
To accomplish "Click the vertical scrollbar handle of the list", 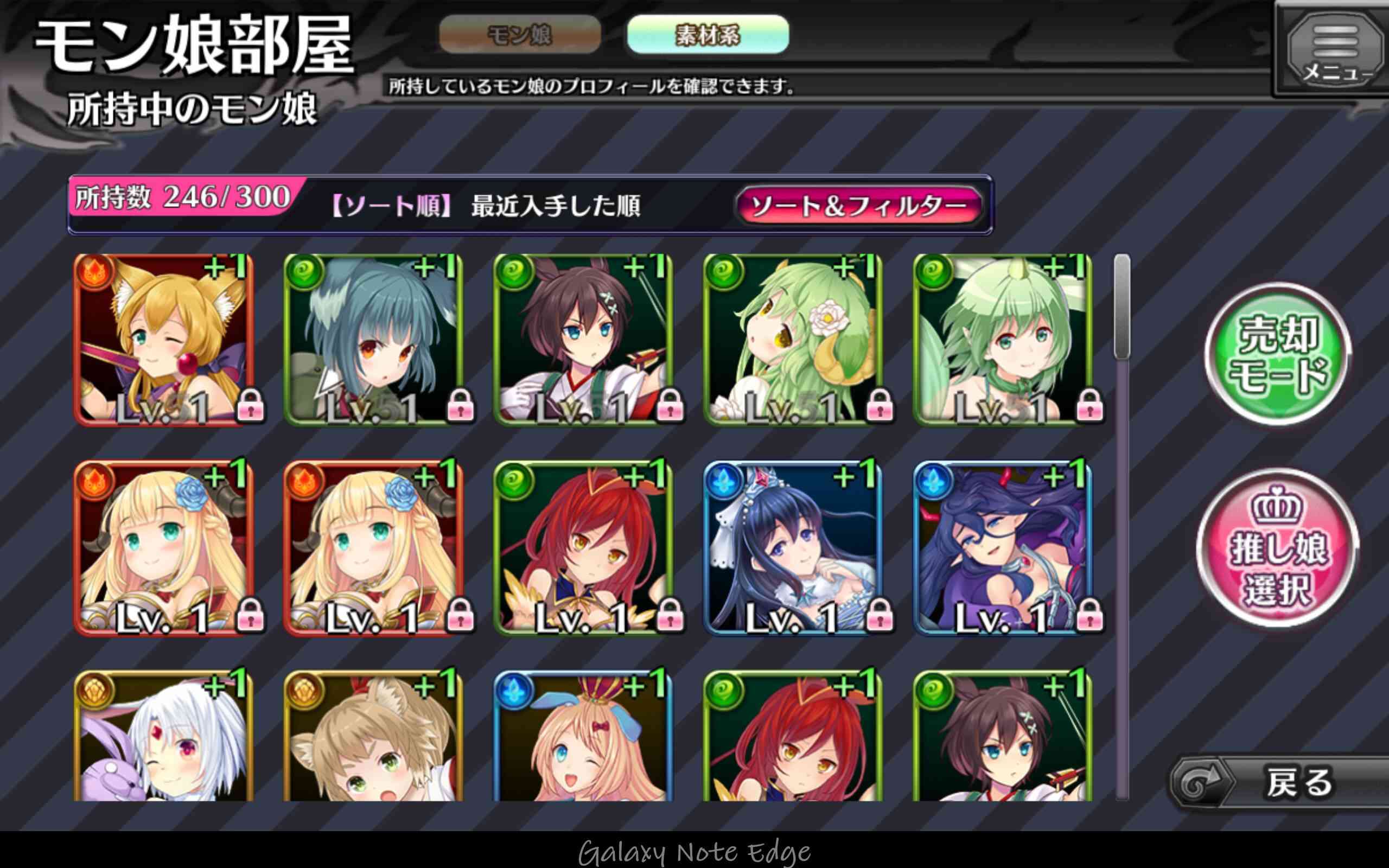I will (x=1122, y=307).
